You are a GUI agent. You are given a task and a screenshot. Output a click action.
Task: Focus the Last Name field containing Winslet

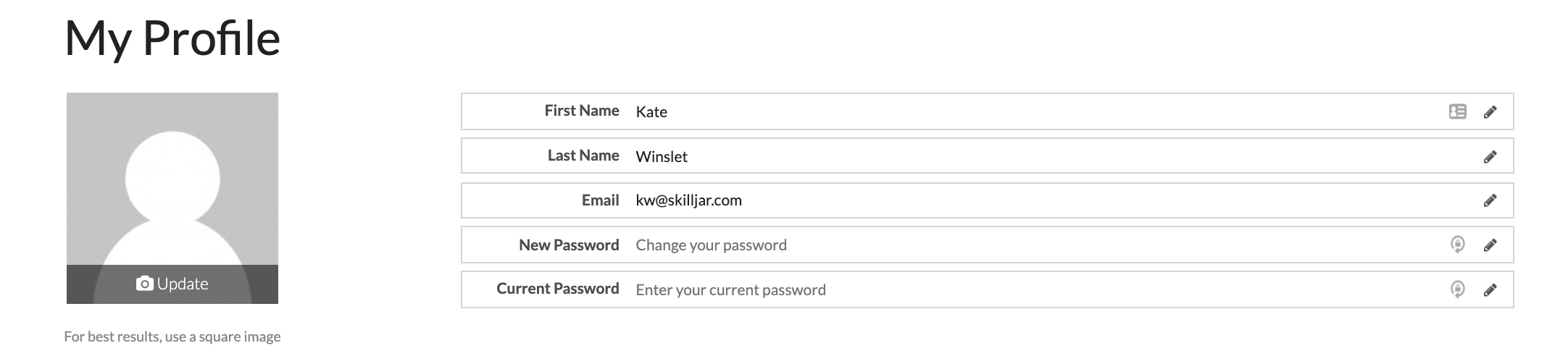pos(1014,157)
